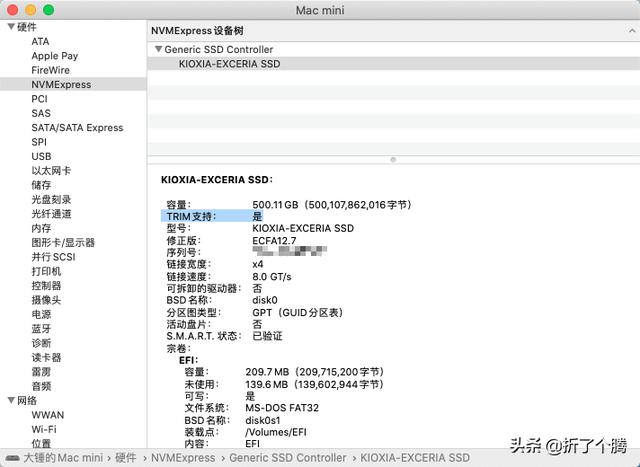The image size is (640, 467).
Task: Click GPT（GUID 分区表）value
Action: tap(298, 312)
